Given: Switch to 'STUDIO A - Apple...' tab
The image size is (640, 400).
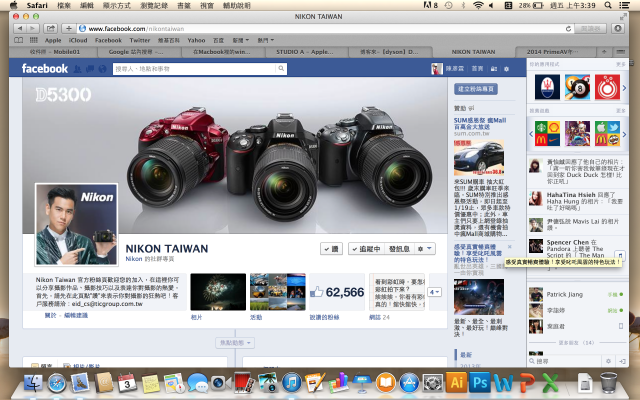Looking at the screenshot, I should tap(304, 52).
